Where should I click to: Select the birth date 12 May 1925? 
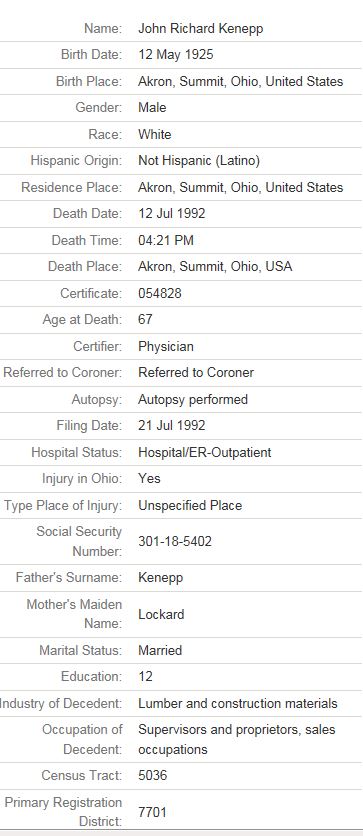tap(175, 54)
